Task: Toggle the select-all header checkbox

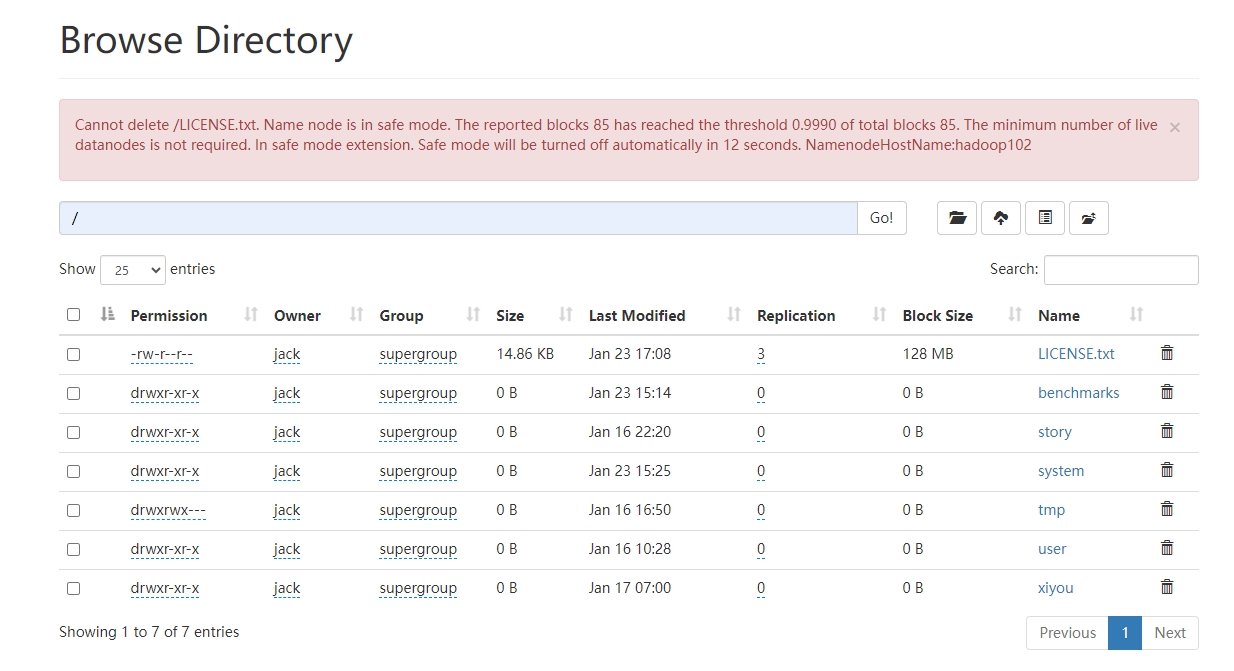Action: tap(73, 314)
